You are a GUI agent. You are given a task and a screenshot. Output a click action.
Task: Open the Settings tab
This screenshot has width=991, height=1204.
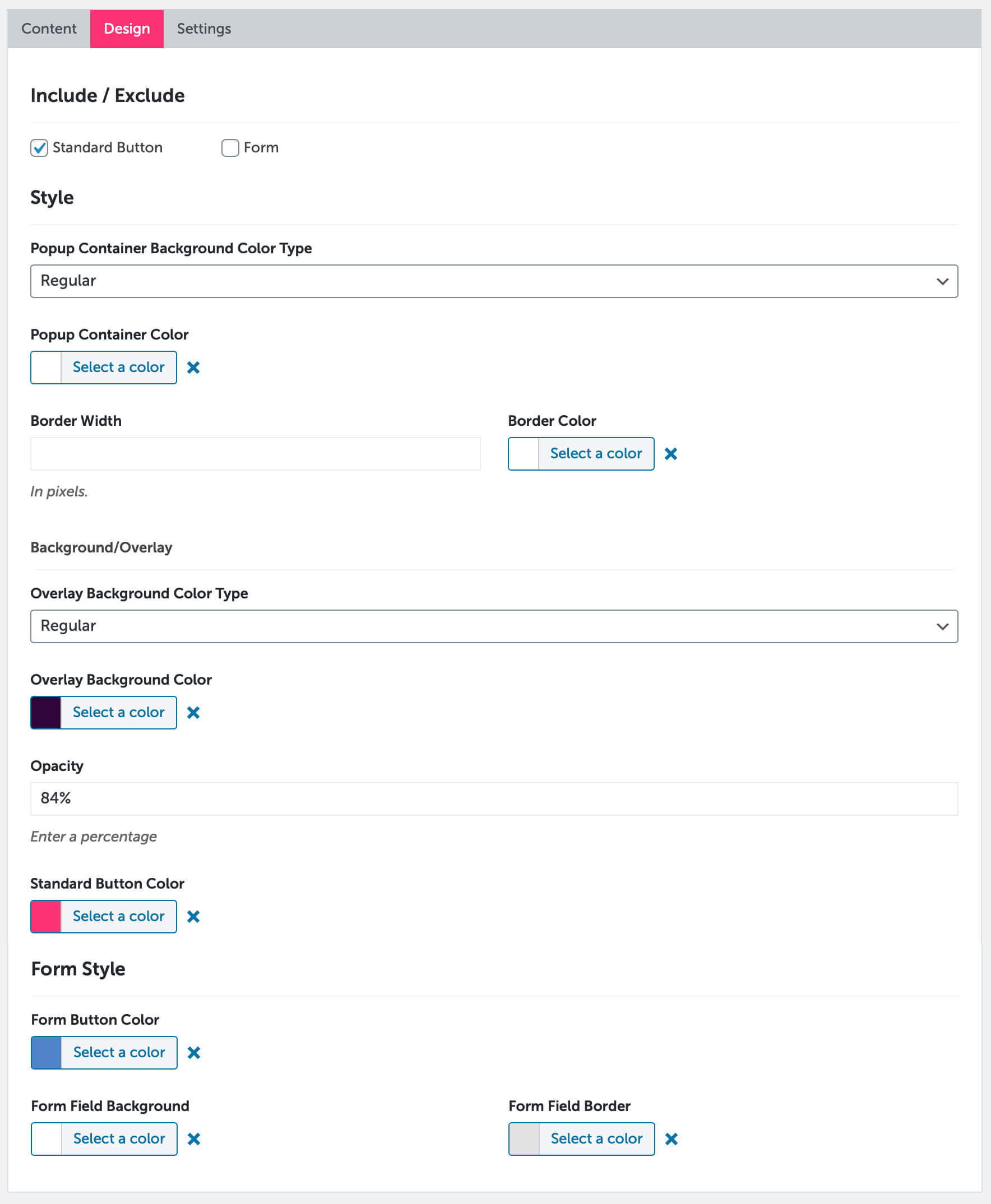click(204, 29)
